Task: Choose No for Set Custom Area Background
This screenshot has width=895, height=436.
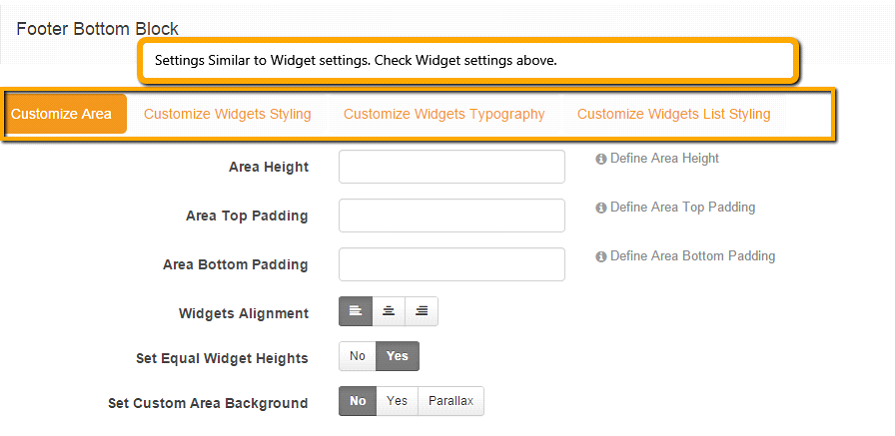Action: [x=357, y=401]
